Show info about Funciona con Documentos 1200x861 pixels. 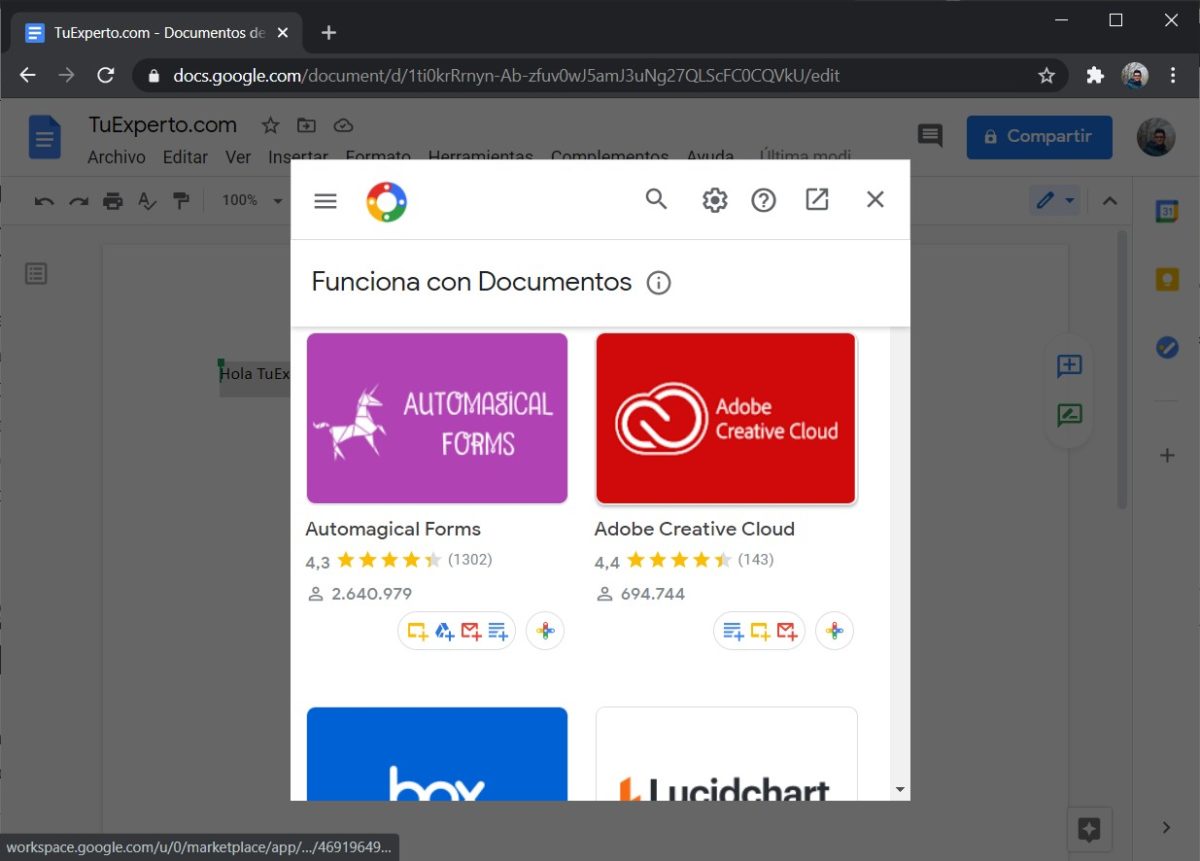[658, 283]
